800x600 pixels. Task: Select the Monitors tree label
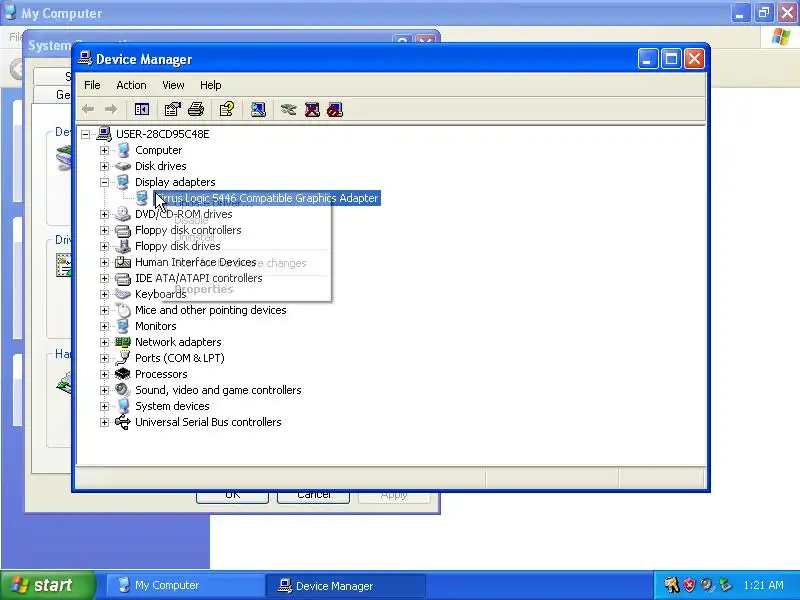pos(156,326)
